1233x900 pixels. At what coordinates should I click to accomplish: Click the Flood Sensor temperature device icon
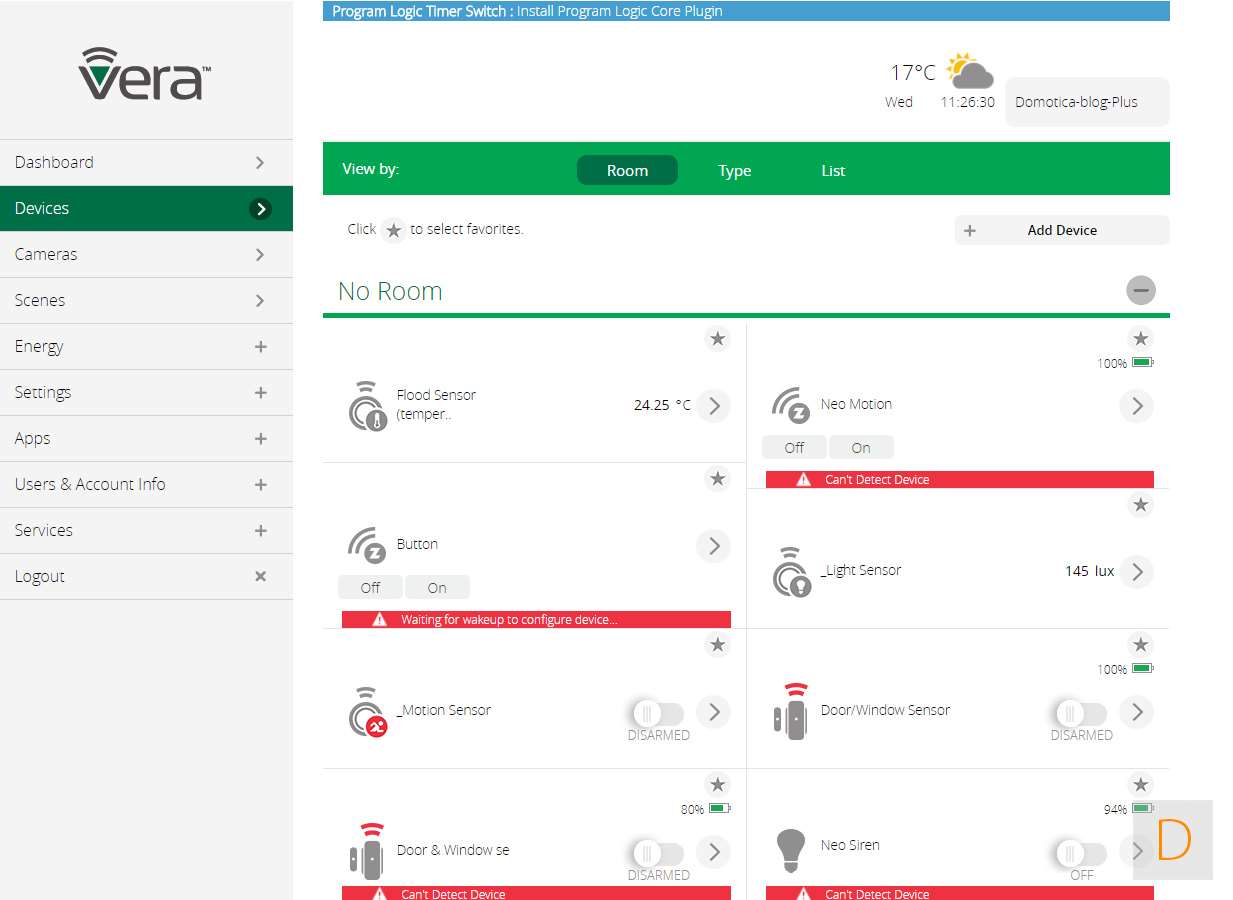pos(367,405)
